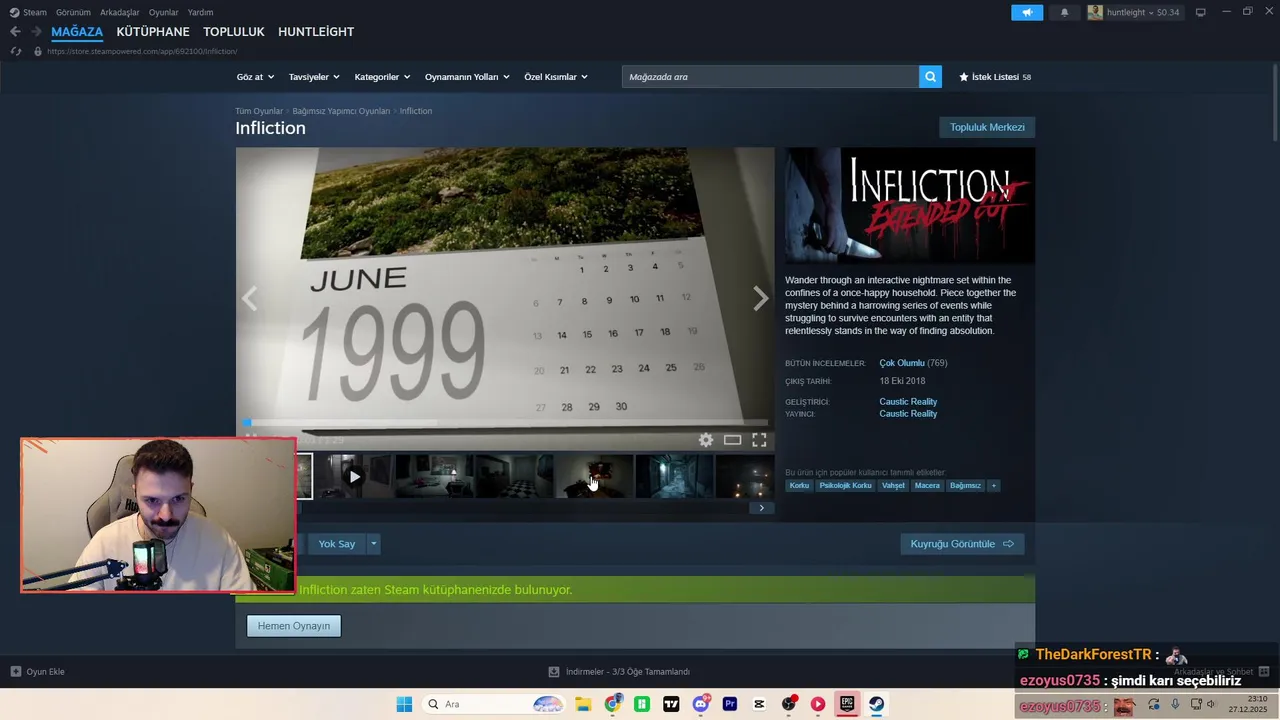
Task: Click the magnifier search button
Action: tap(930, 77)
